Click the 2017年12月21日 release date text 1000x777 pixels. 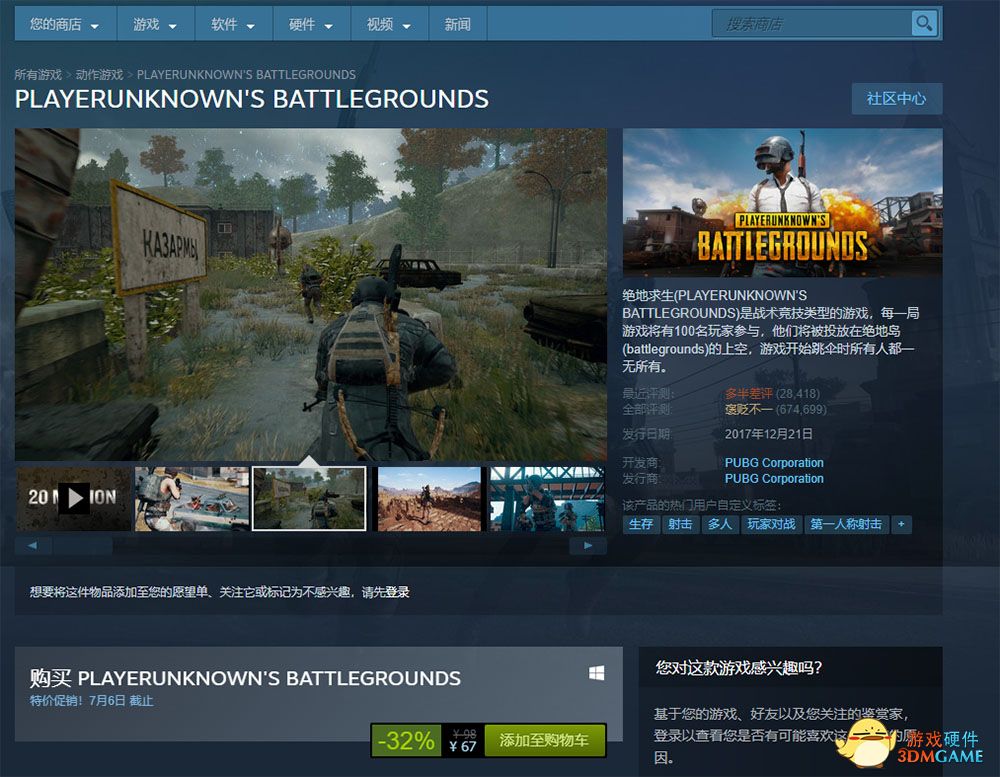coord(769,434)
